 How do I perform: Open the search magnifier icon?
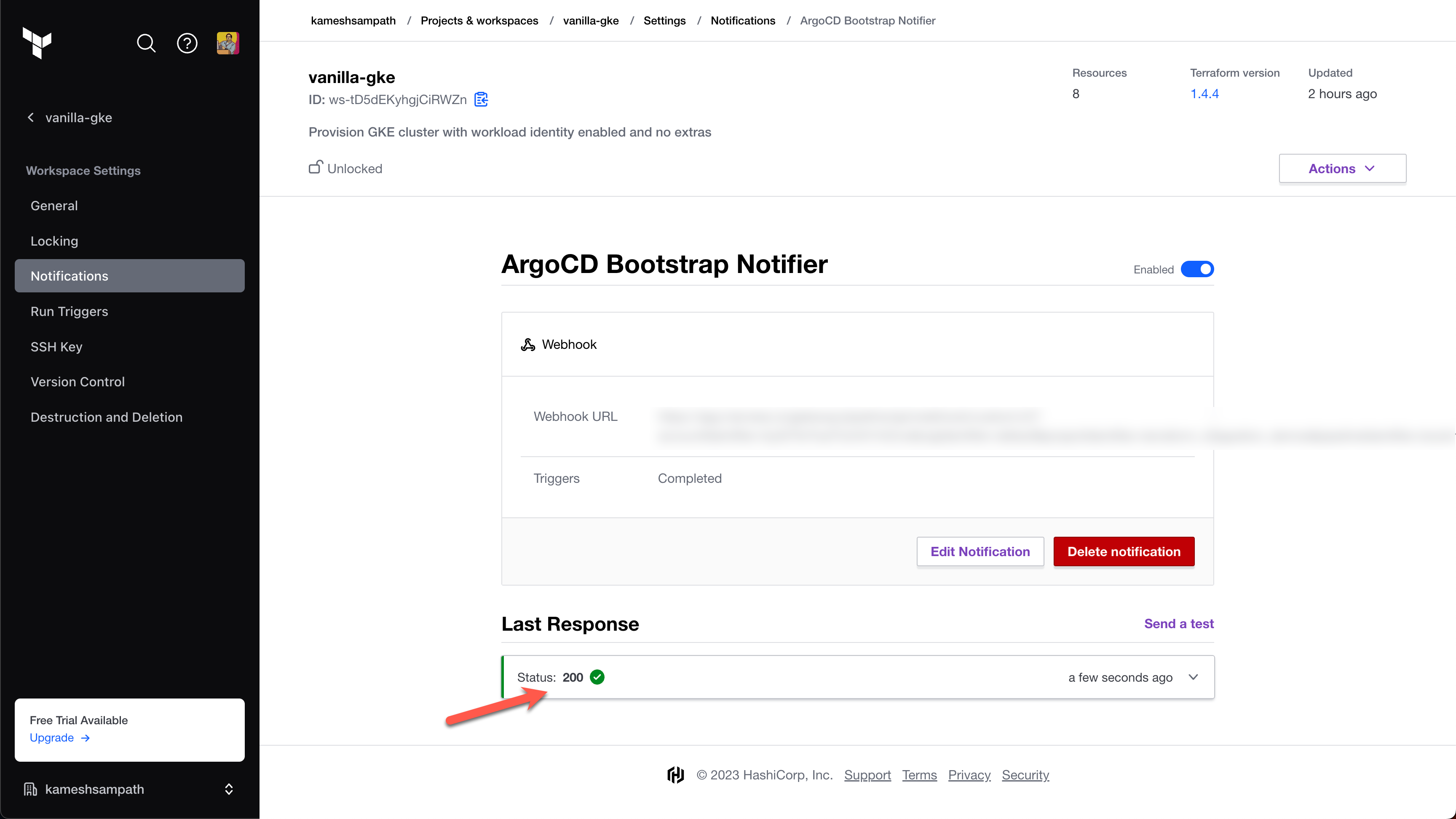coord(146,43)
